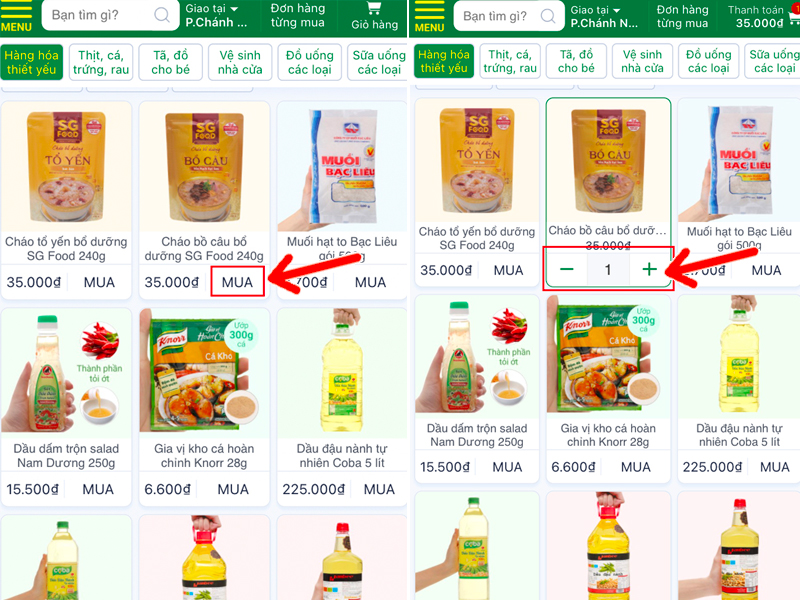Select the Thịt, cá, trứng, rau tab in the left screenshot
The height and width of the screenshot is (600, 800).
101,62
